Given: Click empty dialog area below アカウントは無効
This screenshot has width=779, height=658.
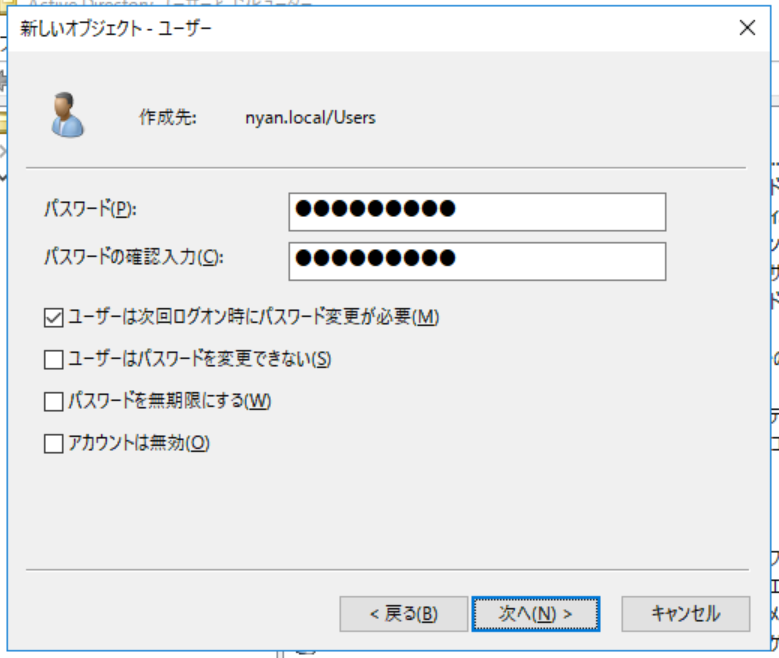Looking at the screenshot, I should point(380,510).
